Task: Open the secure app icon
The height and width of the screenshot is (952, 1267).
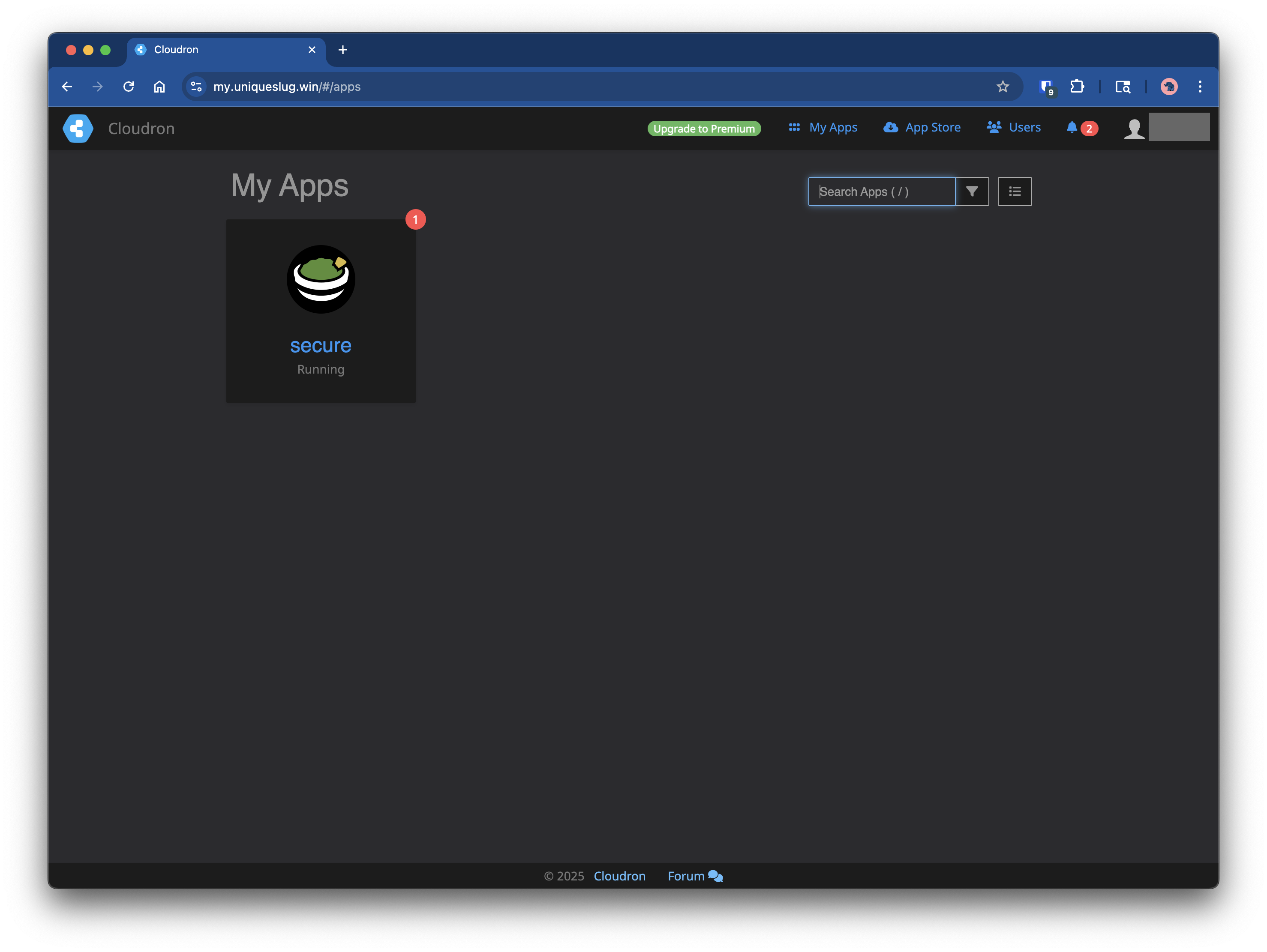Action: coord(321,279)
